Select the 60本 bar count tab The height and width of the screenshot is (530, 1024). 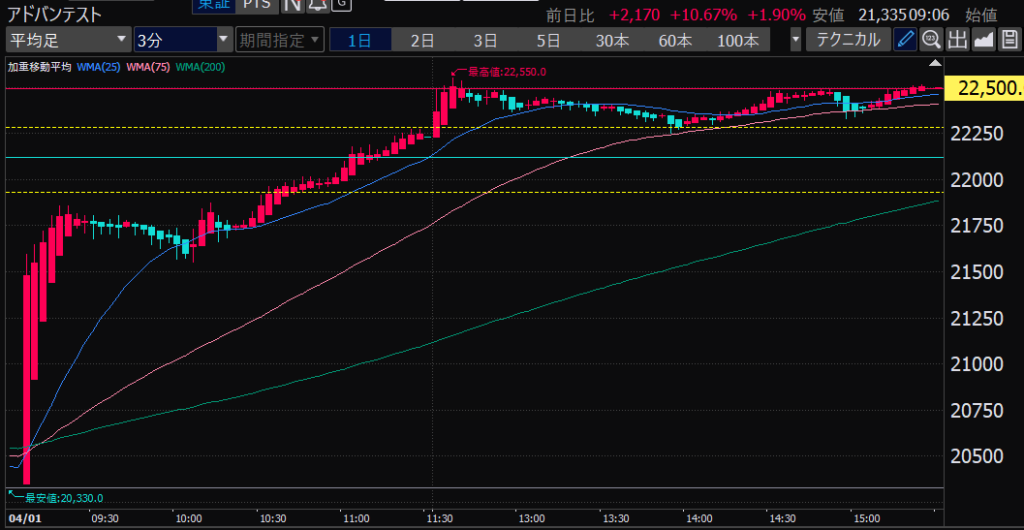click(x=675, y=40)
